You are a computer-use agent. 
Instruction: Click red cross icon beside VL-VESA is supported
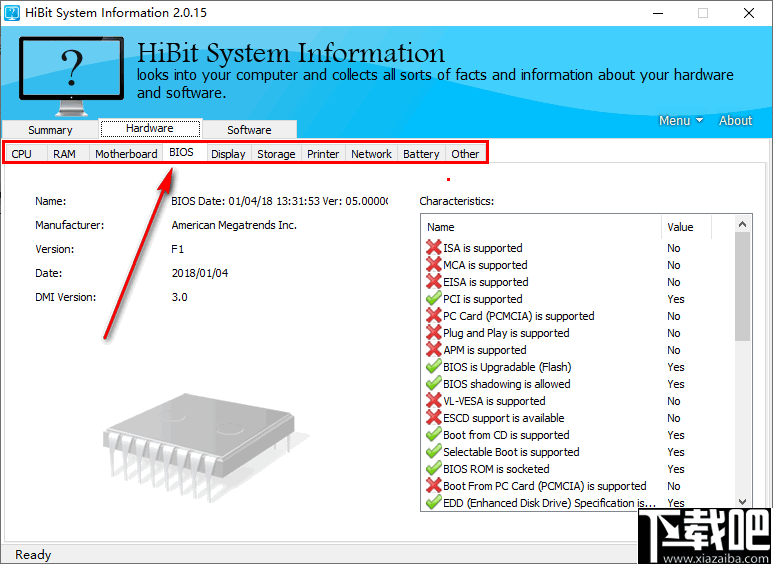coord(433,401)
